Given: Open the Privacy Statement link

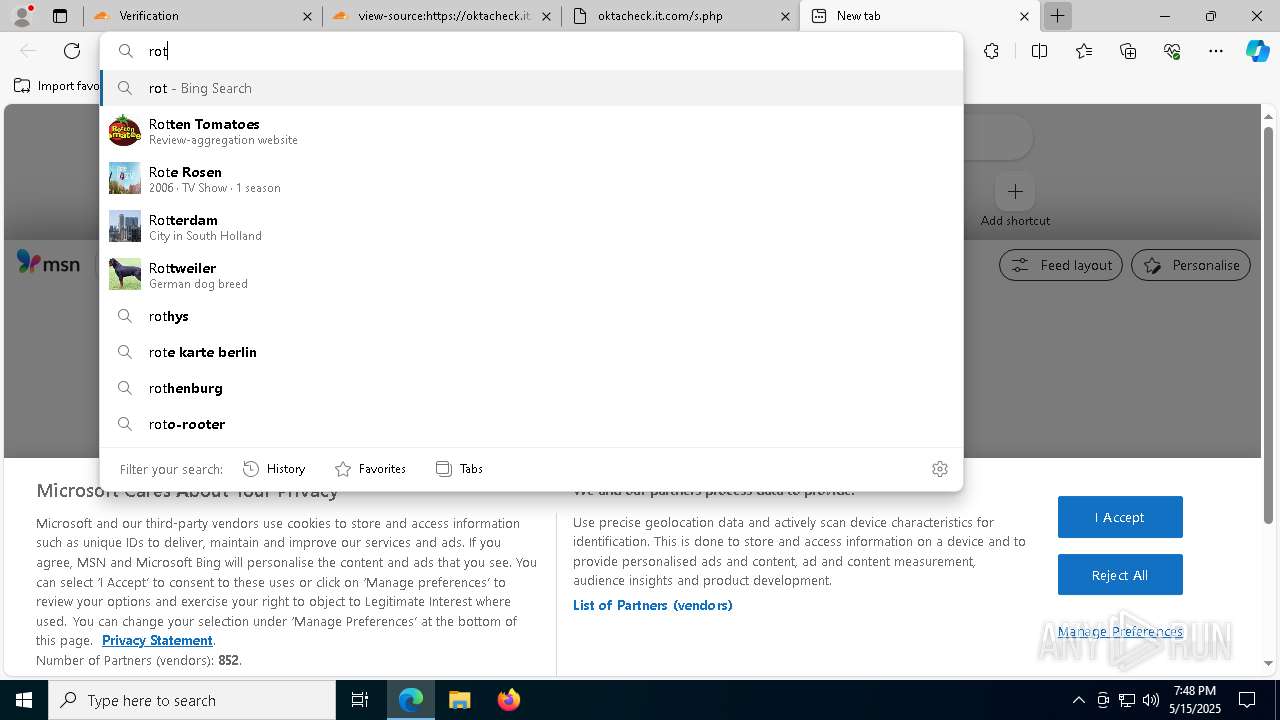Looking at the screenshot, I should [x=157, y=640].
